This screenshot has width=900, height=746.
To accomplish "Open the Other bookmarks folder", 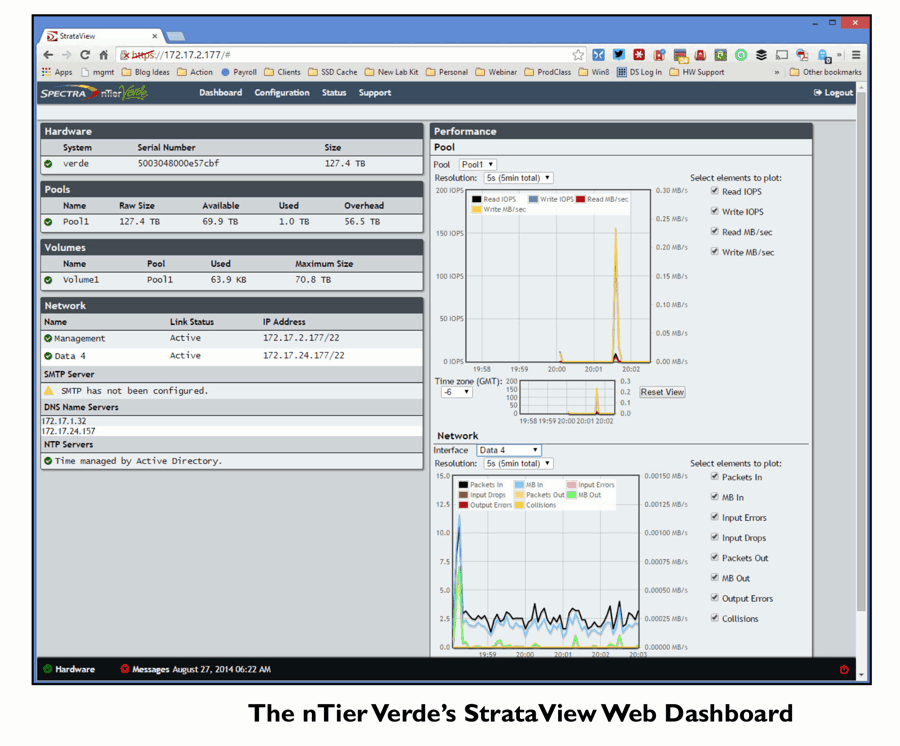I will click(825, 72).
